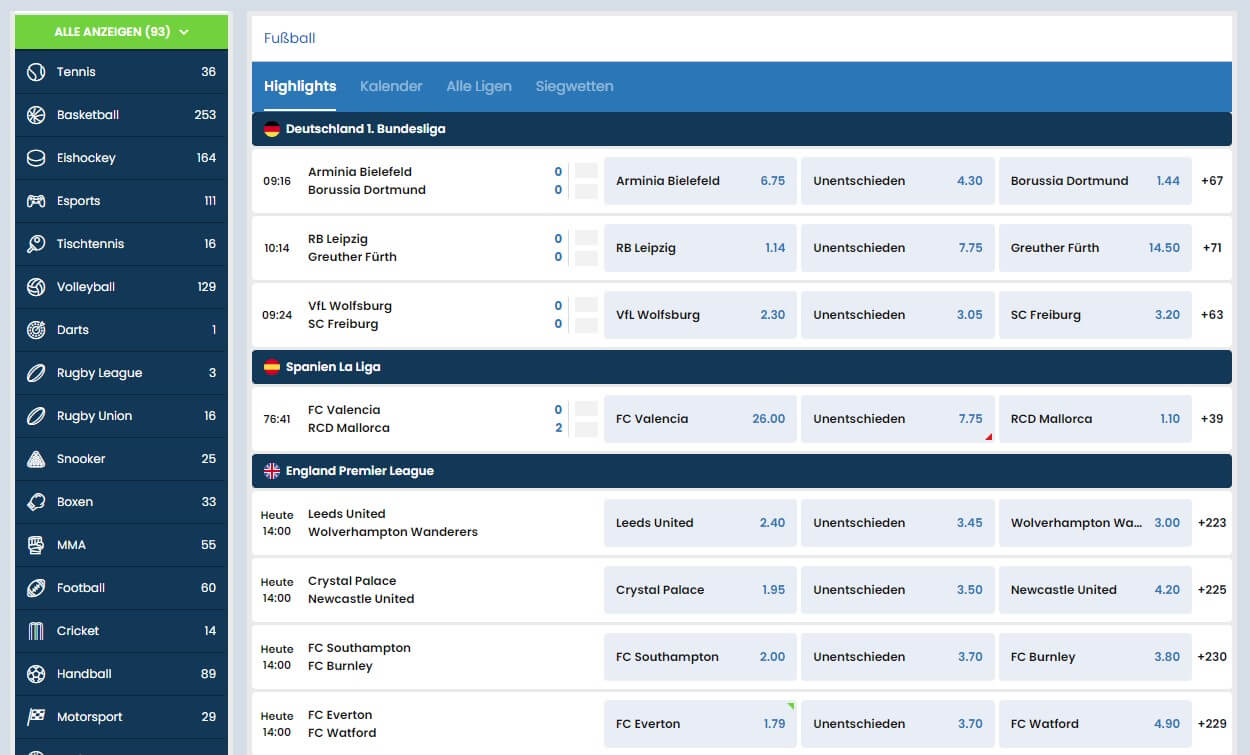The image size is (1250, 755).
Task: Expand +225 markets for Crystal Palace match
Action: pos(1212,590)
